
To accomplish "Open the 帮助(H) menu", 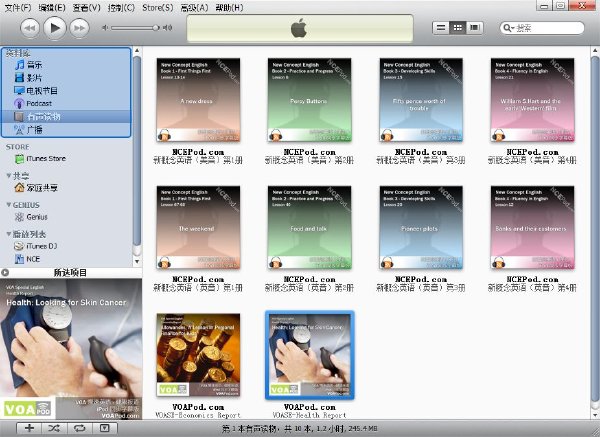I will pyautogui.click(x=229, y=7).
